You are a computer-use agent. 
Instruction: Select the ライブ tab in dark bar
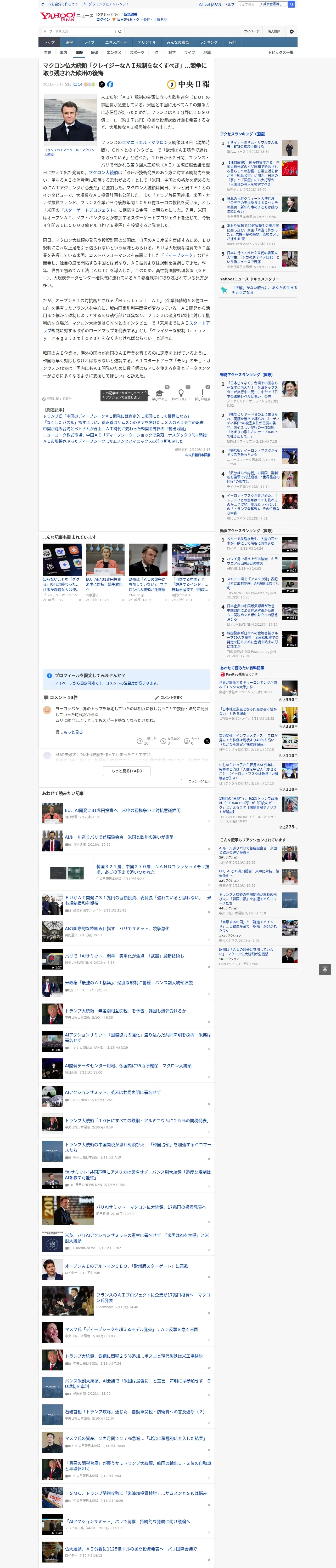pyautogui.click(x=89, y=43)
